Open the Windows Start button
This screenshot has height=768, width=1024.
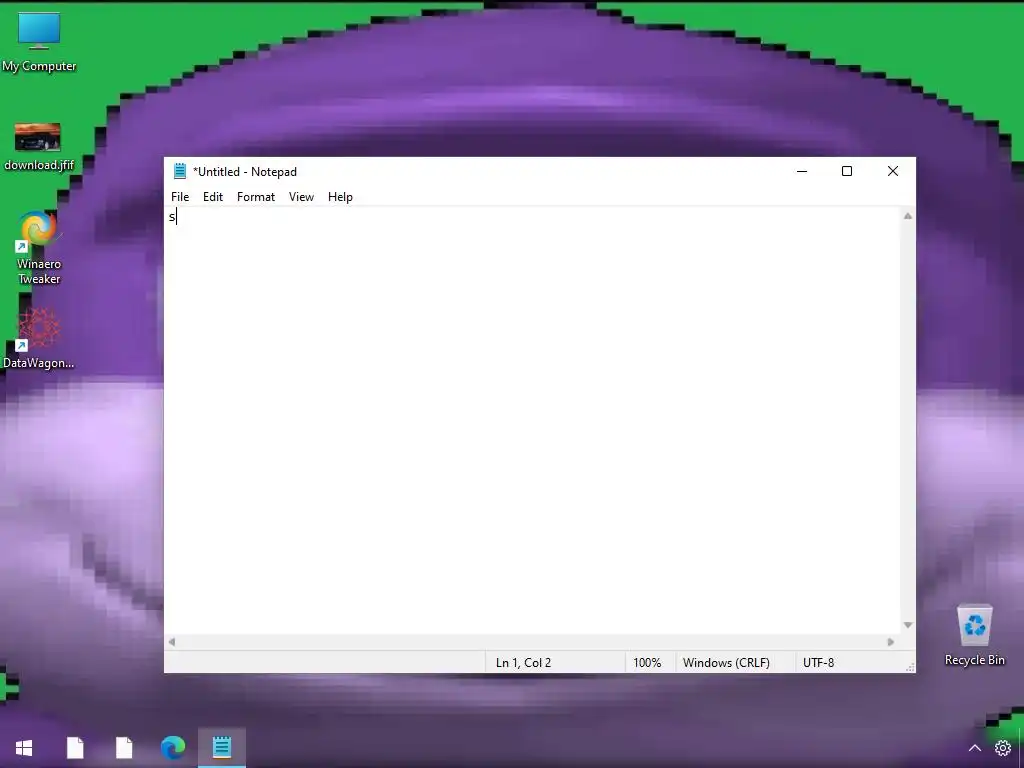click(x=24, y=748)
